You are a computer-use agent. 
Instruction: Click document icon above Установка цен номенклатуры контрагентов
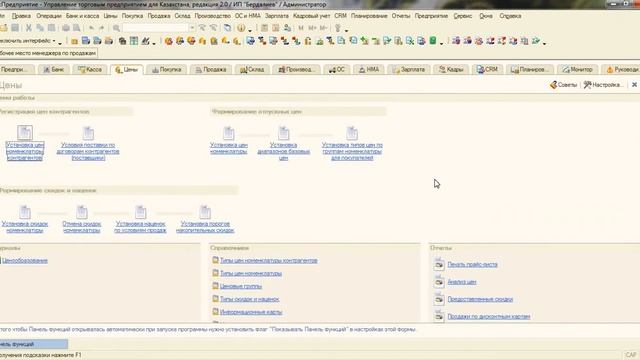point(25,133)
